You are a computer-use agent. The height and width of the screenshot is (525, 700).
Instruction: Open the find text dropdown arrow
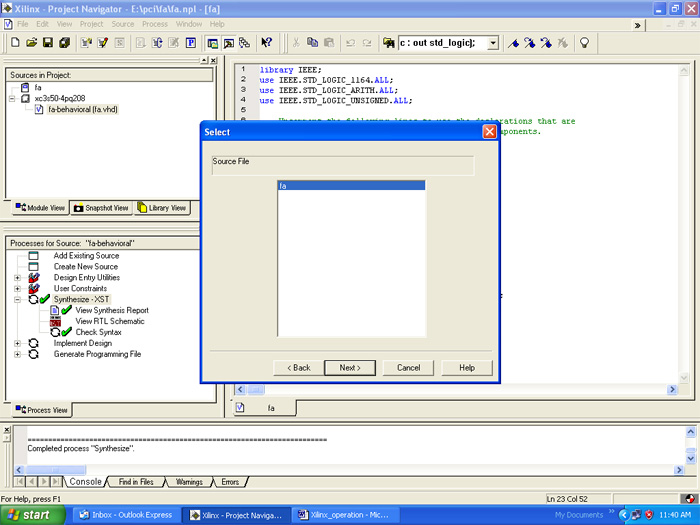click(x=493, y=43)
